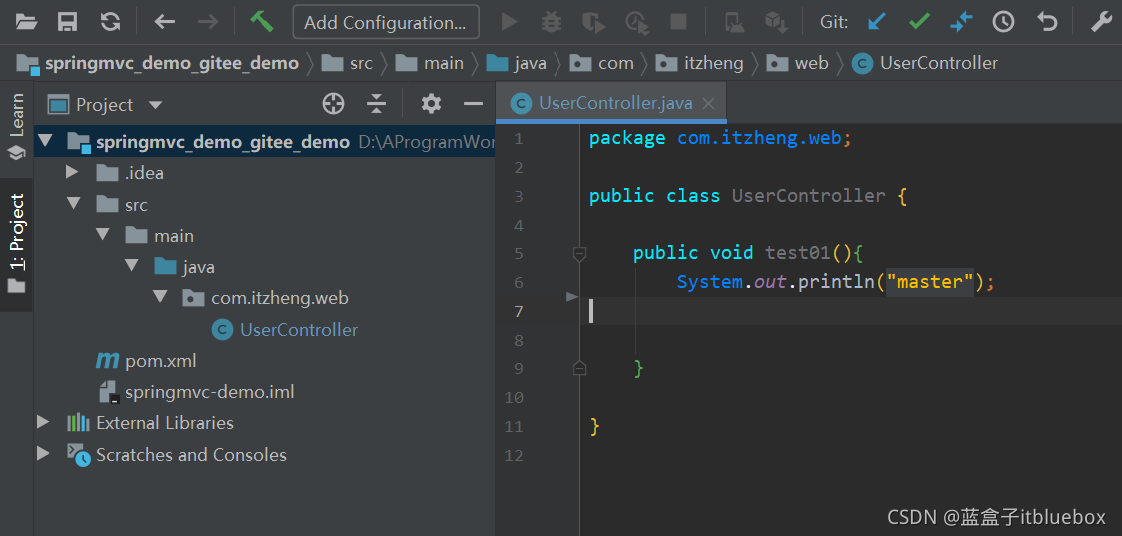Expand the .idea folder arrow
1122x536 pixels.
(x=72, y=172)
